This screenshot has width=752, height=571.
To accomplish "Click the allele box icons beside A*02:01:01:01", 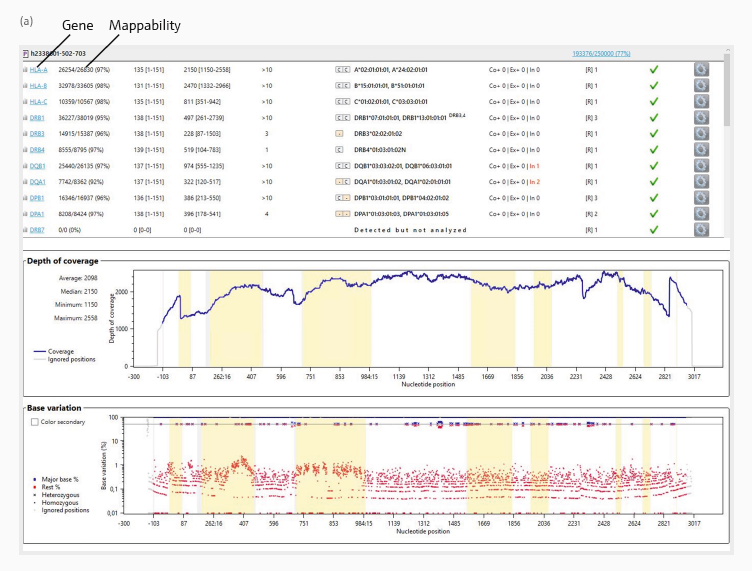I will pos(341,70).
